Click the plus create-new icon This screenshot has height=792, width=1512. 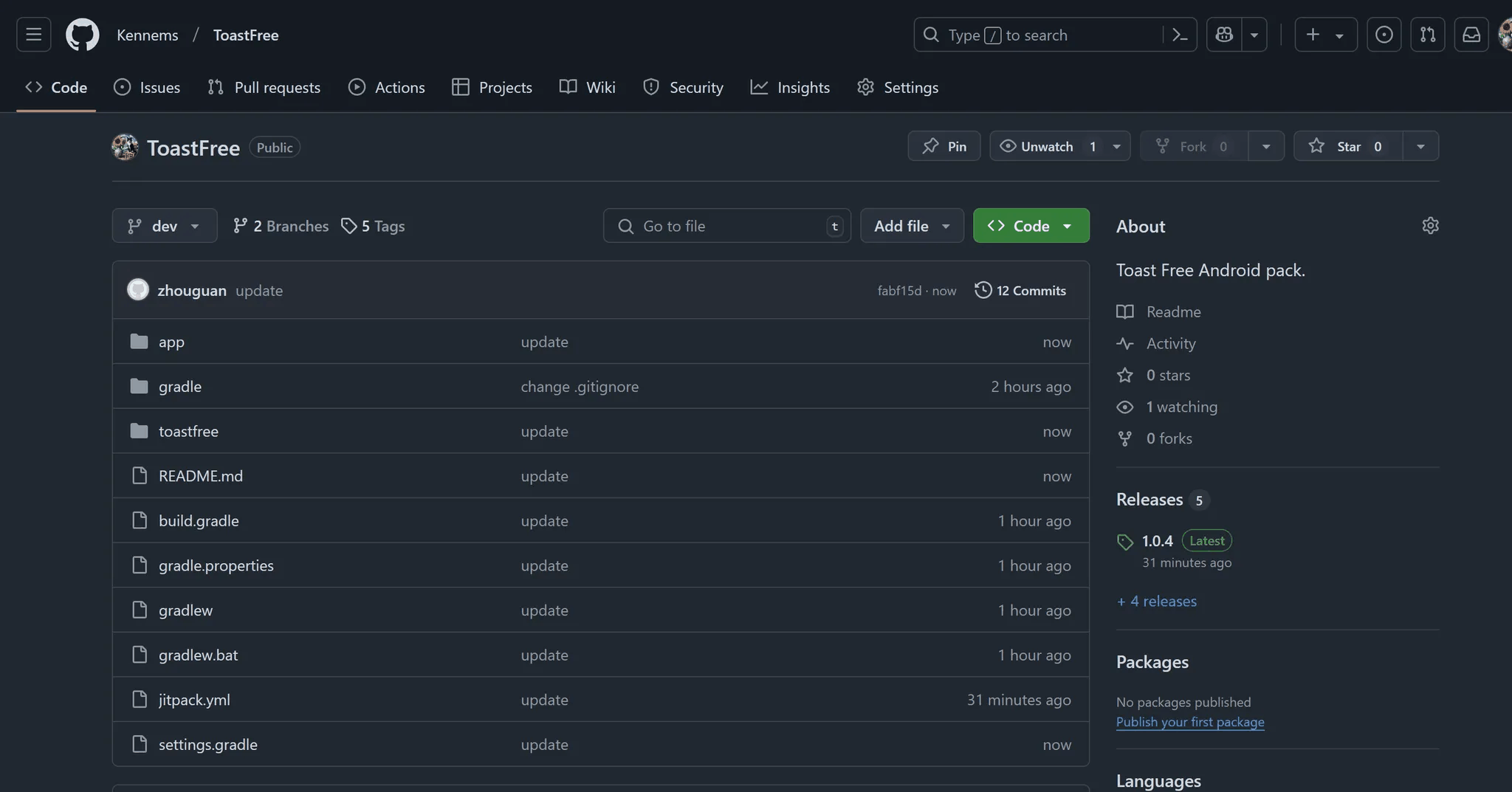[1313, 35]
